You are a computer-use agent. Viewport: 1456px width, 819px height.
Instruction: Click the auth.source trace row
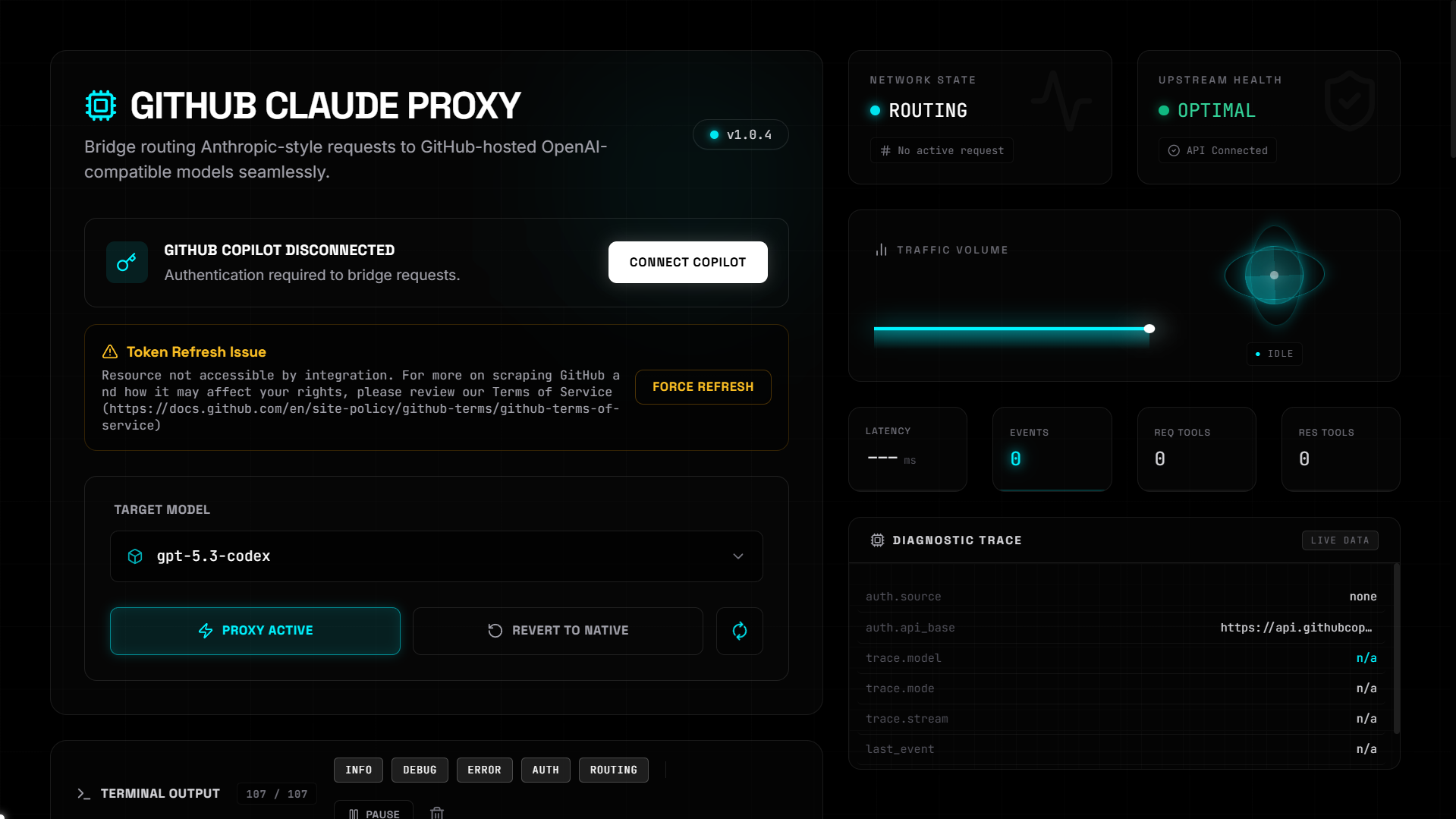click(1121, 597)
